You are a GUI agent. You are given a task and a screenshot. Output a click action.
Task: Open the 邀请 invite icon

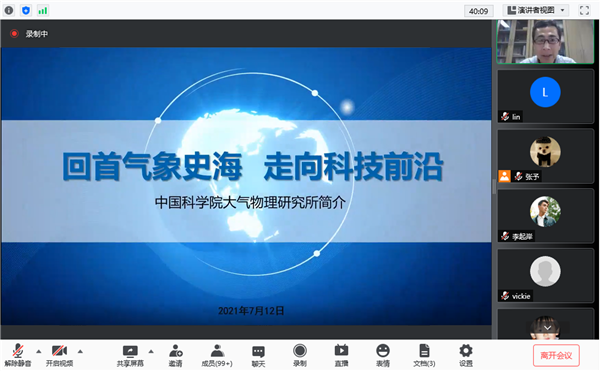point(176,356)
